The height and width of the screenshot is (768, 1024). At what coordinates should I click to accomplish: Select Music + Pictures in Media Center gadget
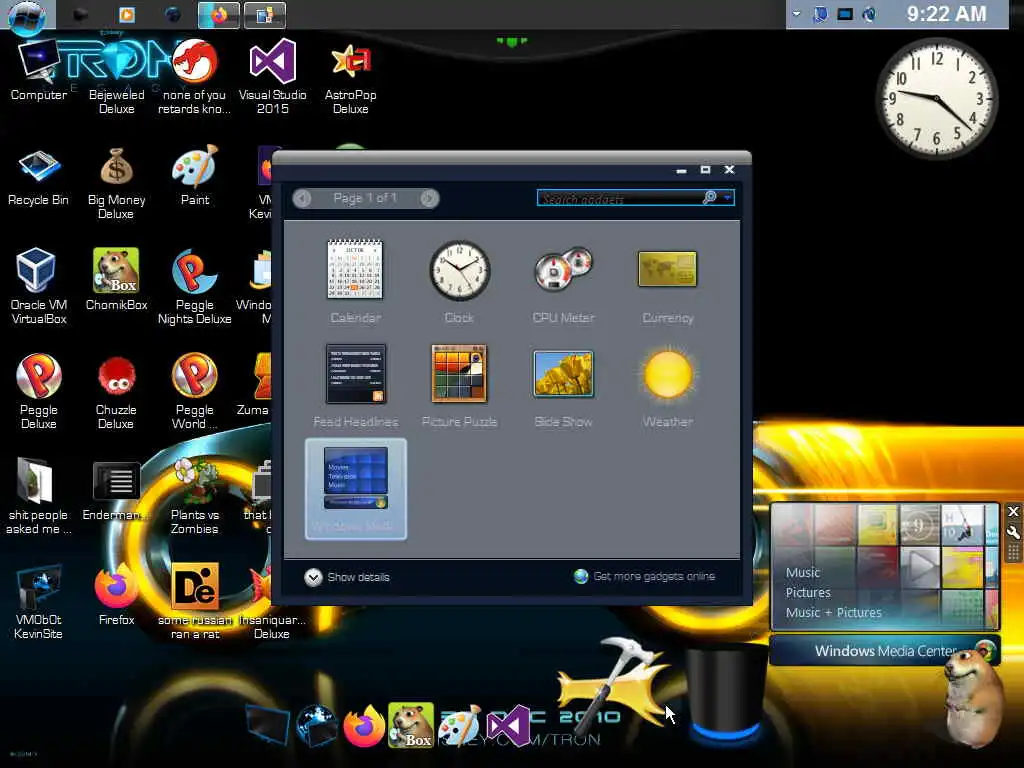pos(833,613)
